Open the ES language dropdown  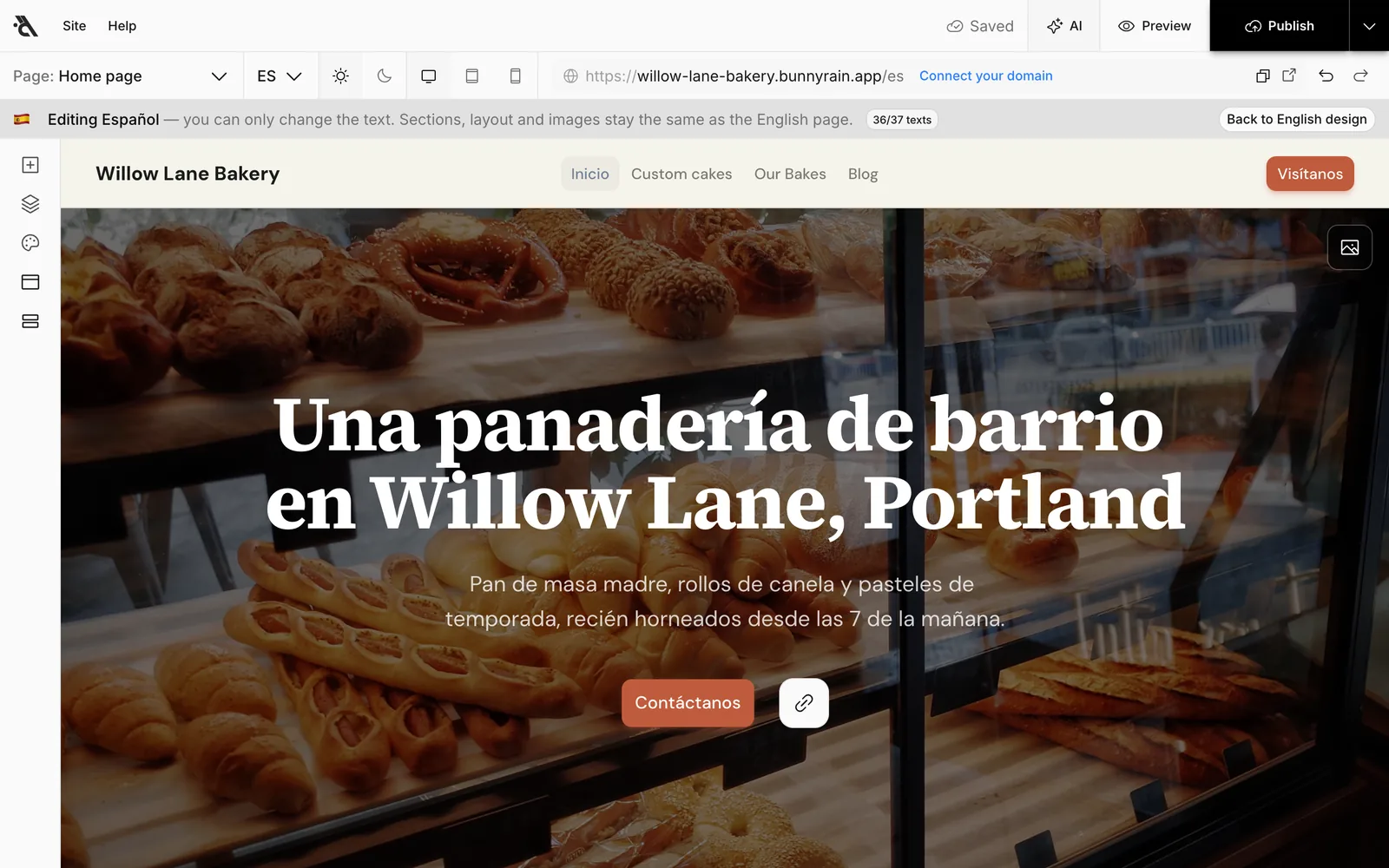tap(280, 76)
